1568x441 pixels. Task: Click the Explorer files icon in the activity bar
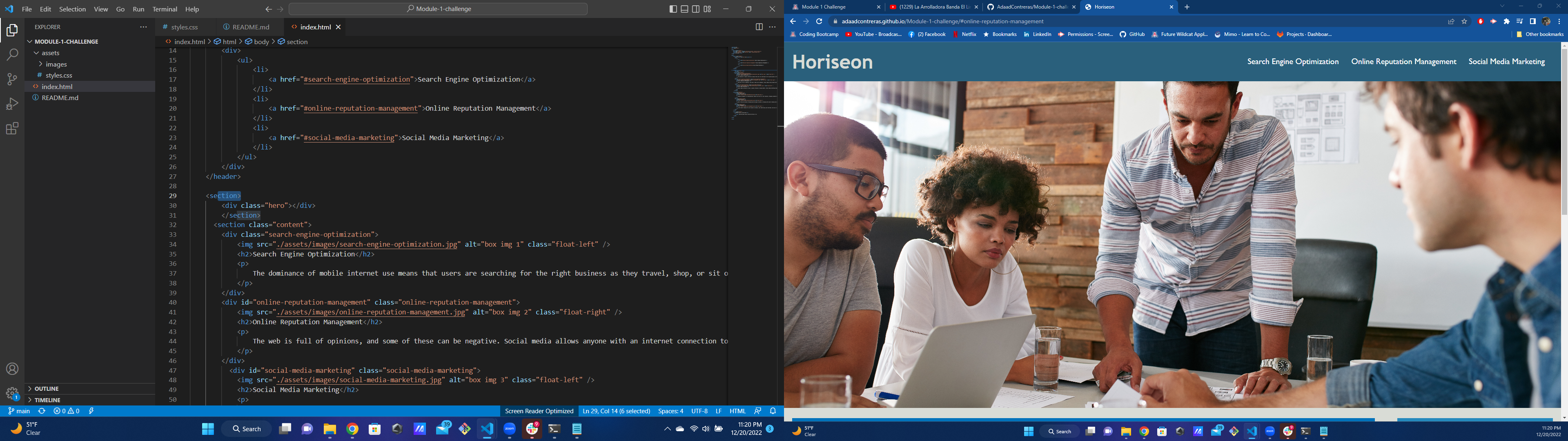[12, 31]
